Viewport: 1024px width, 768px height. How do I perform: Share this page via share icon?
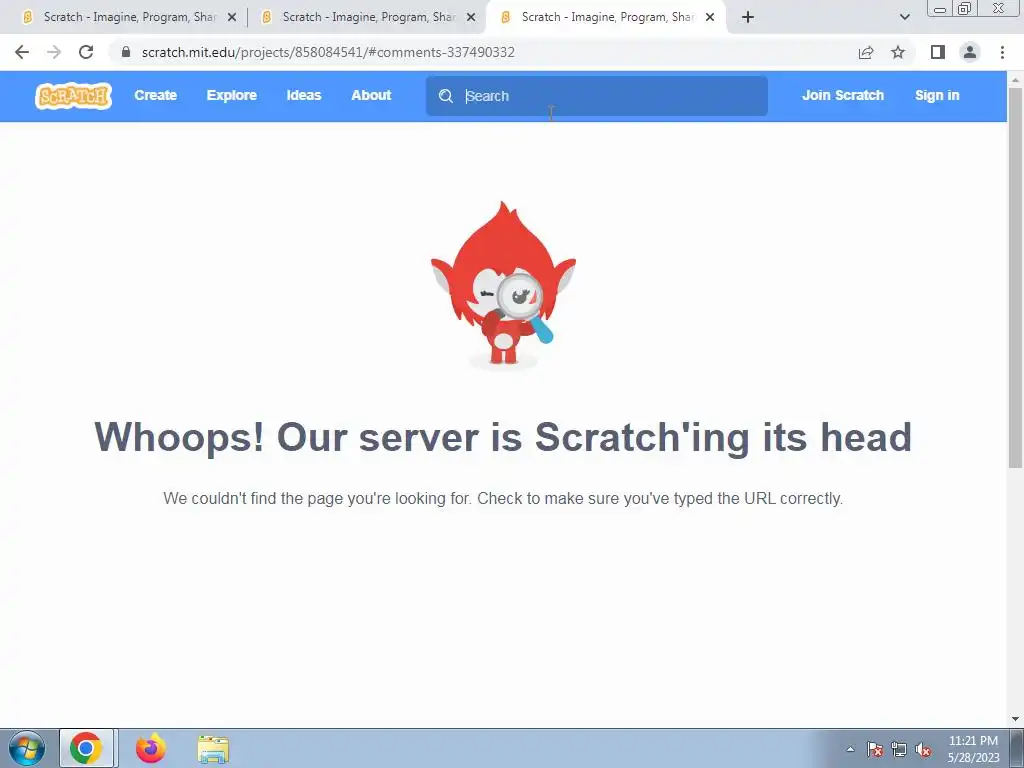click(866, 52)
